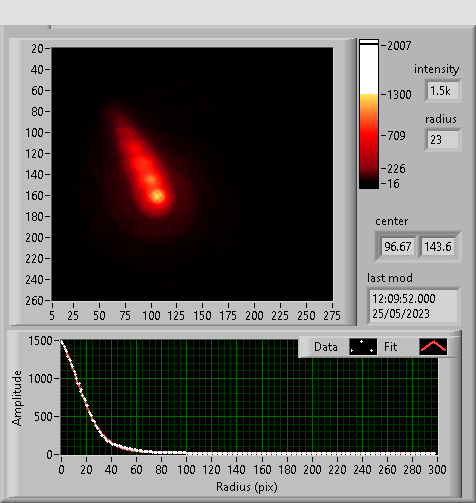
Task: Click the Data plot legend icon
Action: tap(363, 347)
